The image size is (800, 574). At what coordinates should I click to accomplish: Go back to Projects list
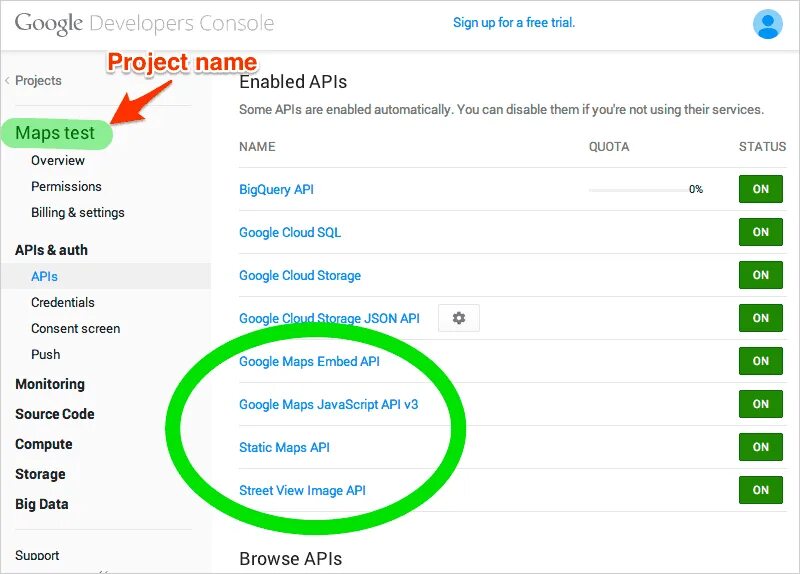pos(38,80)
